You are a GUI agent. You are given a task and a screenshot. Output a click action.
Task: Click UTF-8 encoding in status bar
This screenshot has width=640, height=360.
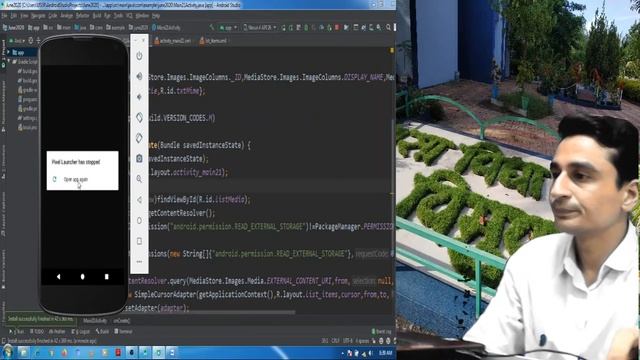(x=347, y=341)
